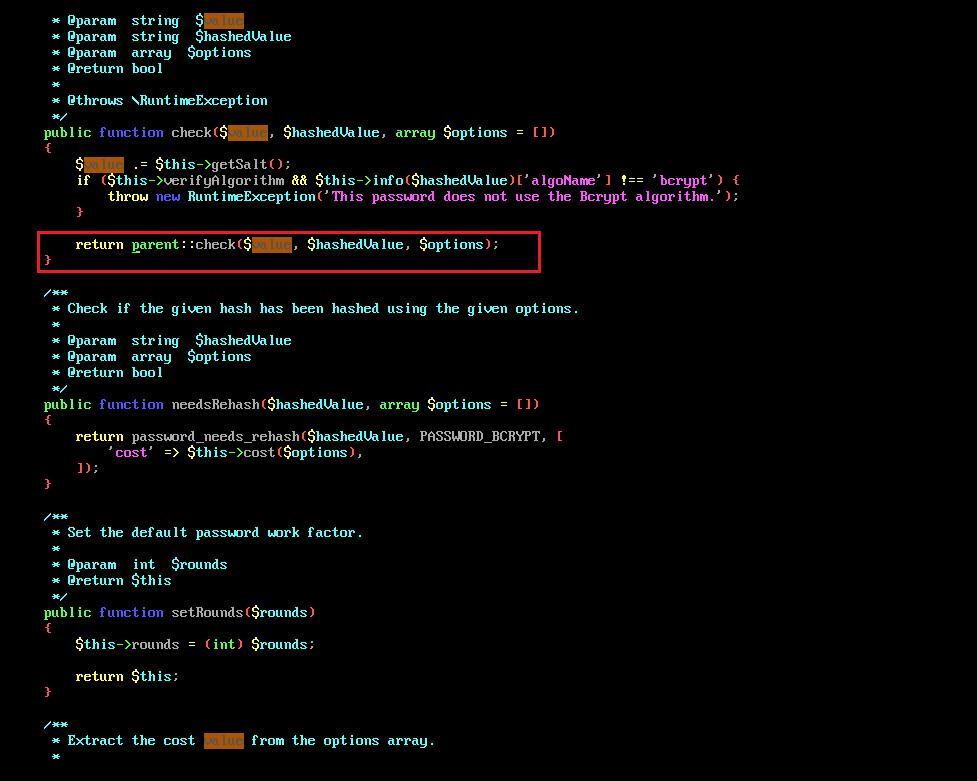The image size is (977, 781).
Task: Click the password_needs_rehash function call
Action: (215, 436)
